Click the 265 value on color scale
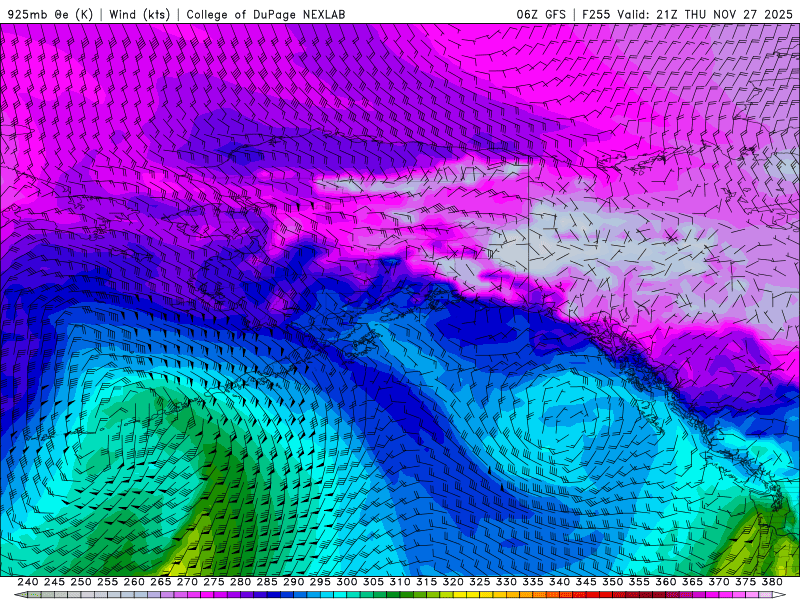This screenshot has height=600, width=800. pyautogui.click(x=161, y=582)
